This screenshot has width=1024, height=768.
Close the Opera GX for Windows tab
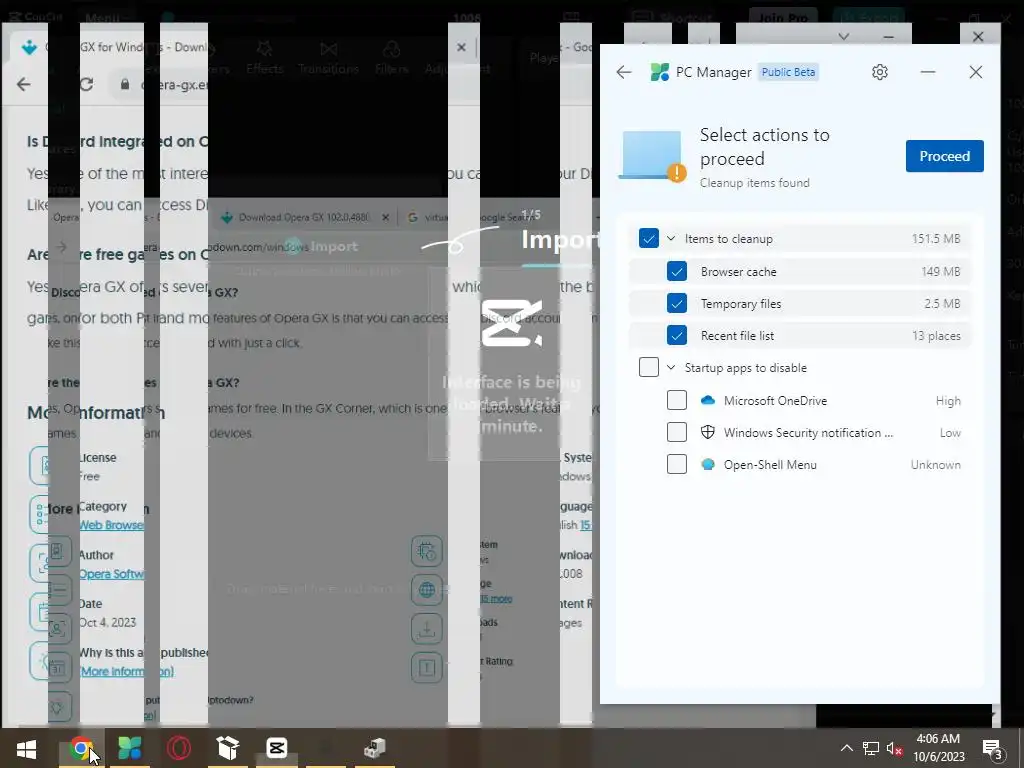coord(461,47)
